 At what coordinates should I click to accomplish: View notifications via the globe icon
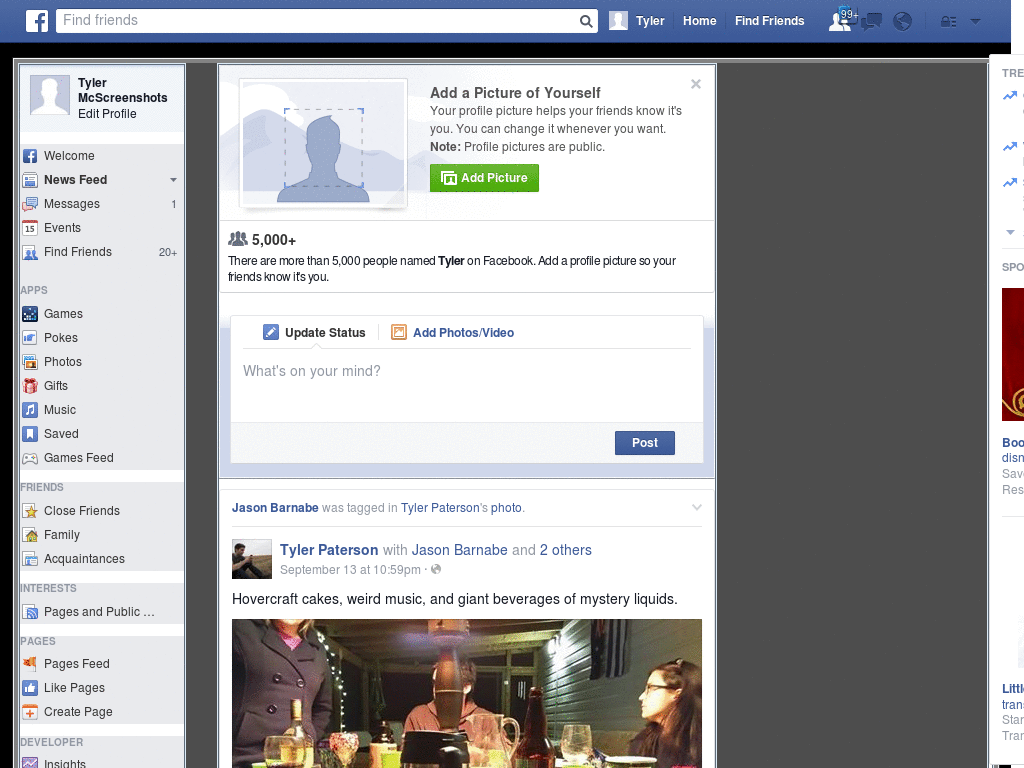[902, 21]
